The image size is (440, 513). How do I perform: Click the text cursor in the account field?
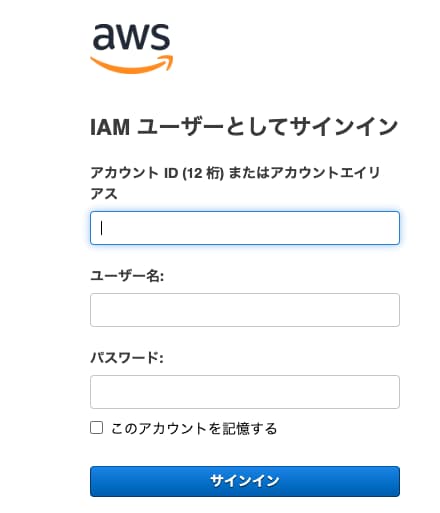coord(102,228)
